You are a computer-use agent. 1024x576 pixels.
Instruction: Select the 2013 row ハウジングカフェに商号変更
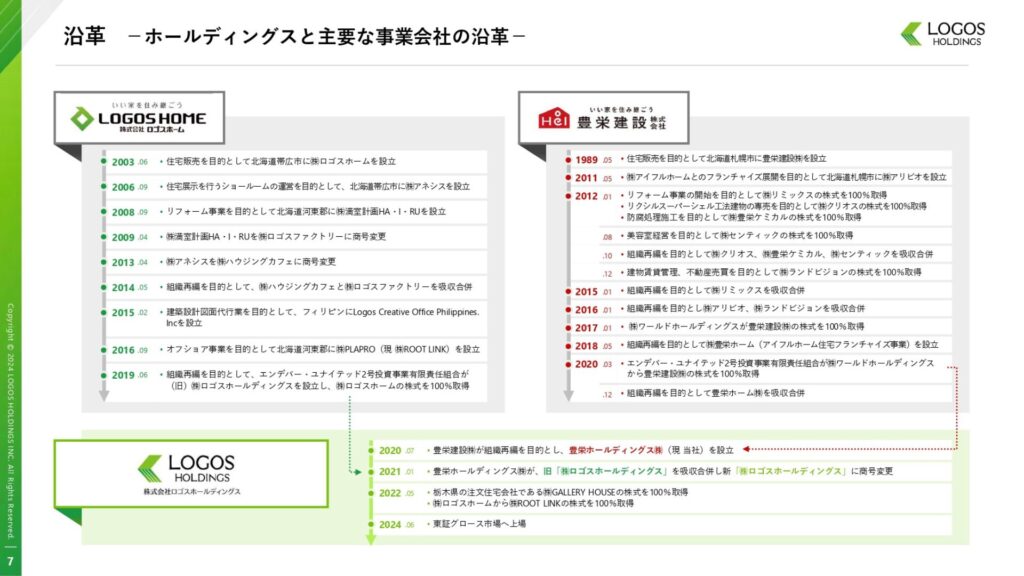click(x=251, y=261)
